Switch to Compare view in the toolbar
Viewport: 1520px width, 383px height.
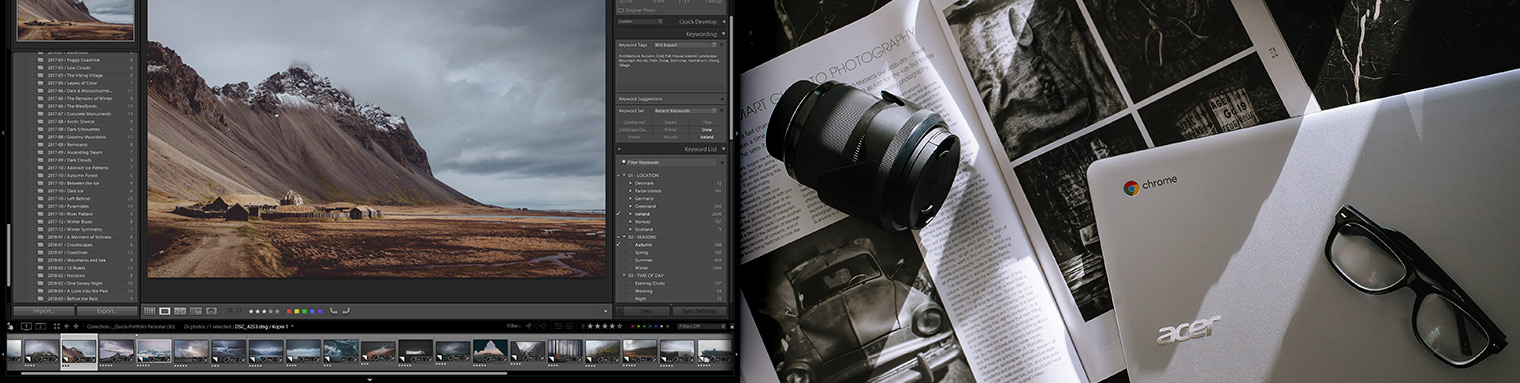180,311
